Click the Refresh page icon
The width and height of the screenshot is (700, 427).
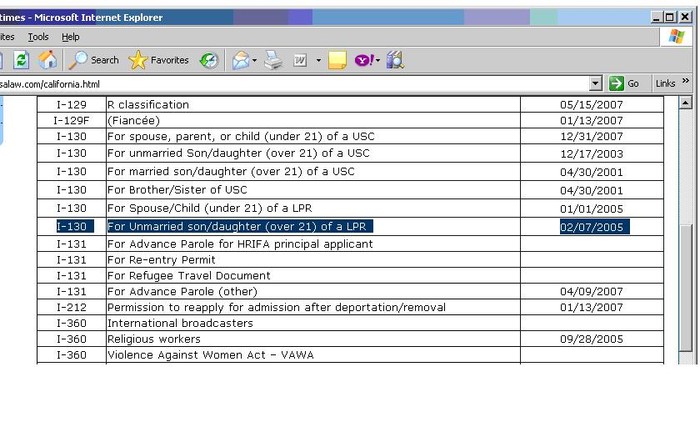pos(21,60)
